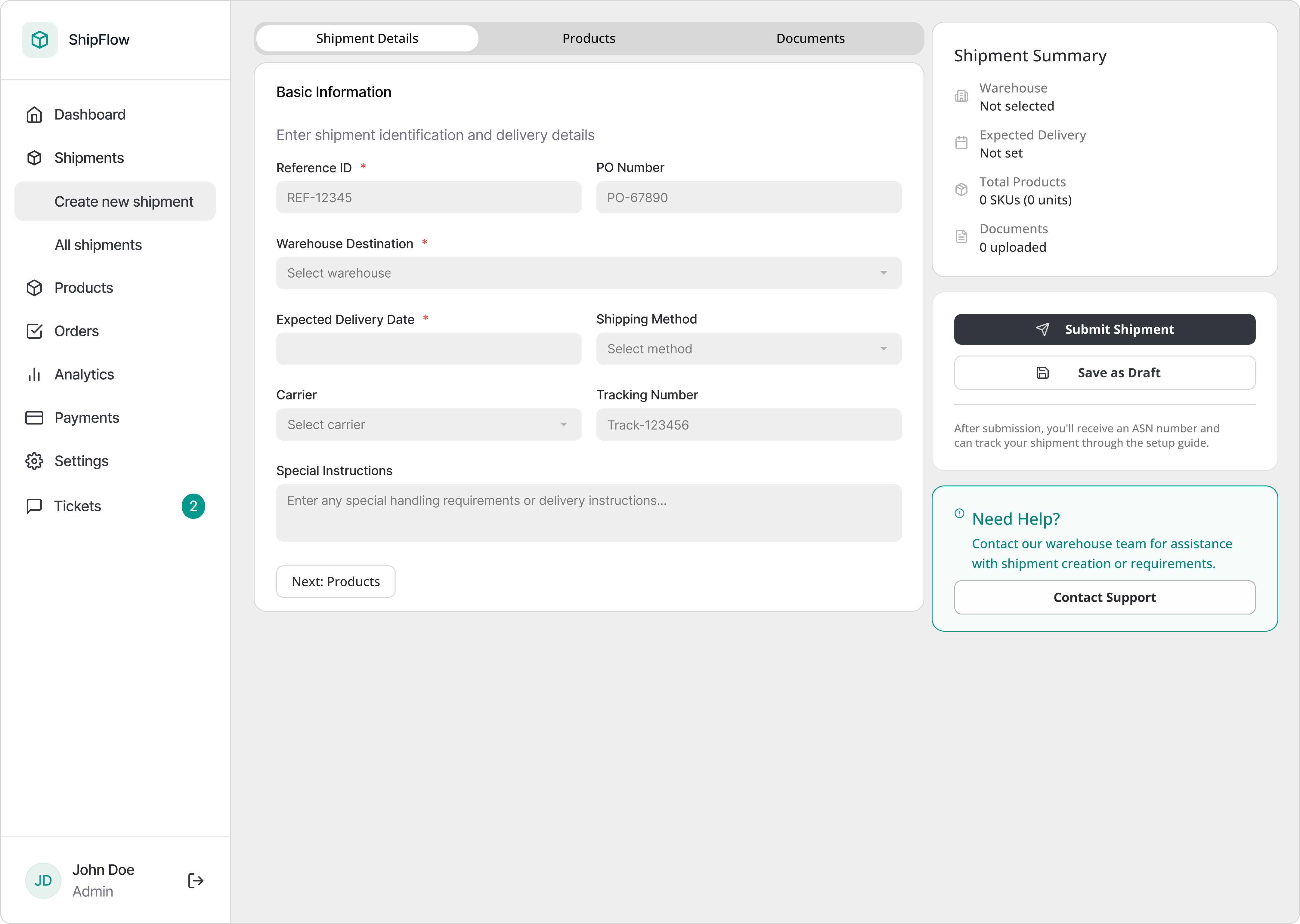The height and width of the screenshot is (924, 1300).
Task: Expand the Shipping Method dropdown
Action: click(x=748, y=349)
